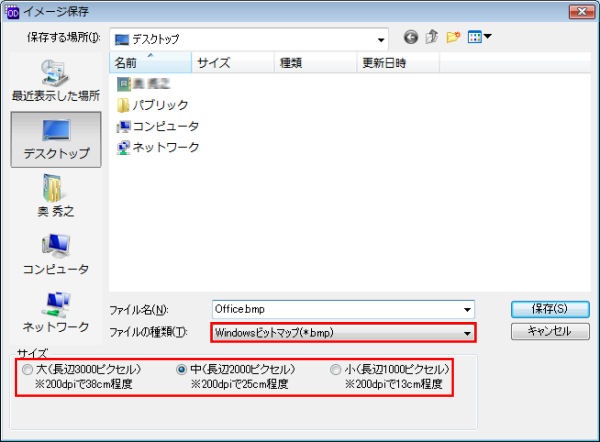Open the 奥 秀之 user folder in sidebar
The image size is (600, 442).
(55, 196)
